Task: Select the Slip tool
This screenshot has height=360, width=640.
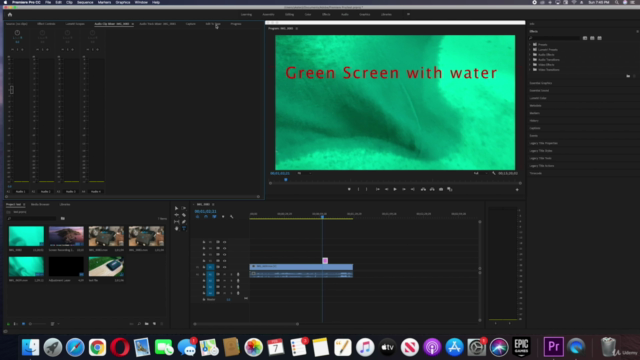Action: pos(176,222)
